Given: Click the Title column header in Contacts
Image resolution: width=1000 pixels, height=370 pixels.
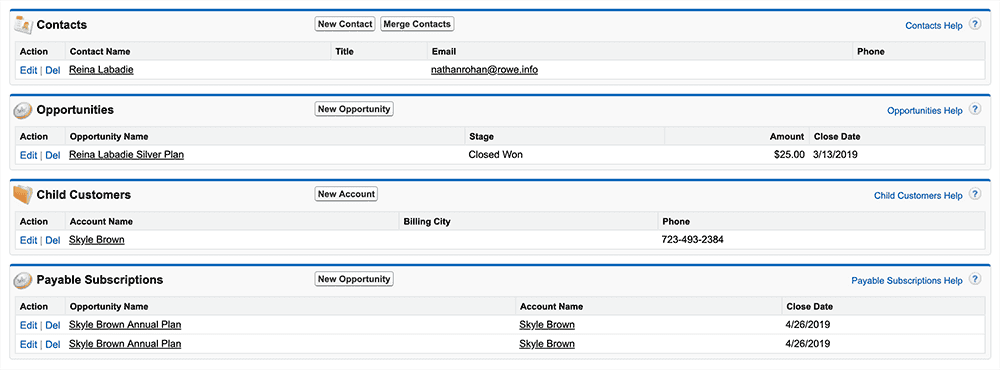Looking at the screenshot, I should 344,51.
